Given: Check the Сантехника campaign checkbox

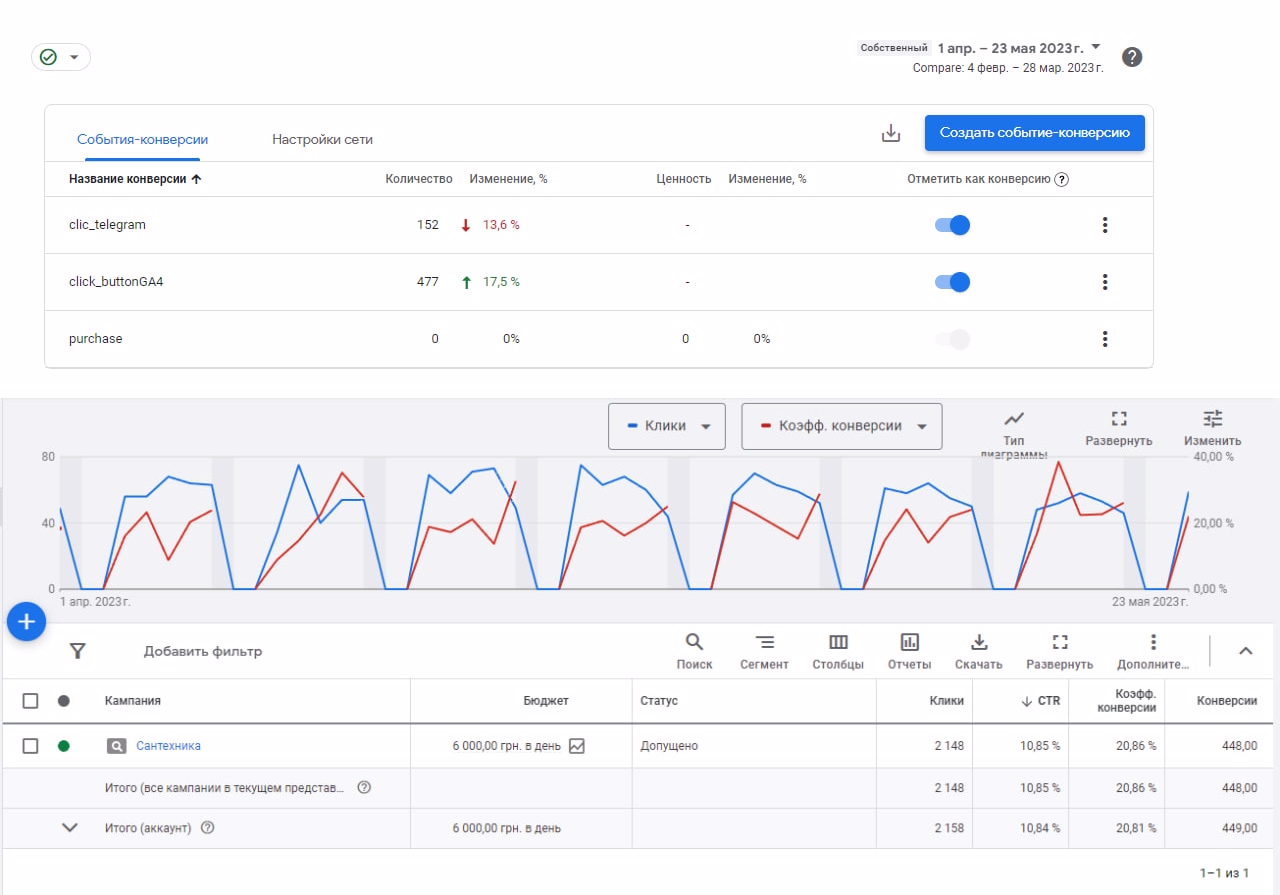Looking at the screenshot, I should pyautogui.click(x=31, y=746).
